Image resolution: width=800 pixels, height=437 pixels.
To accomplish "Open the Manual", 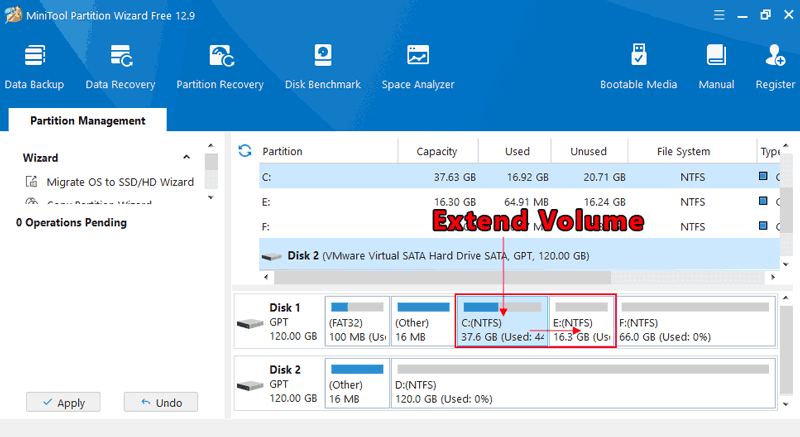I will [x=716, y=66].
